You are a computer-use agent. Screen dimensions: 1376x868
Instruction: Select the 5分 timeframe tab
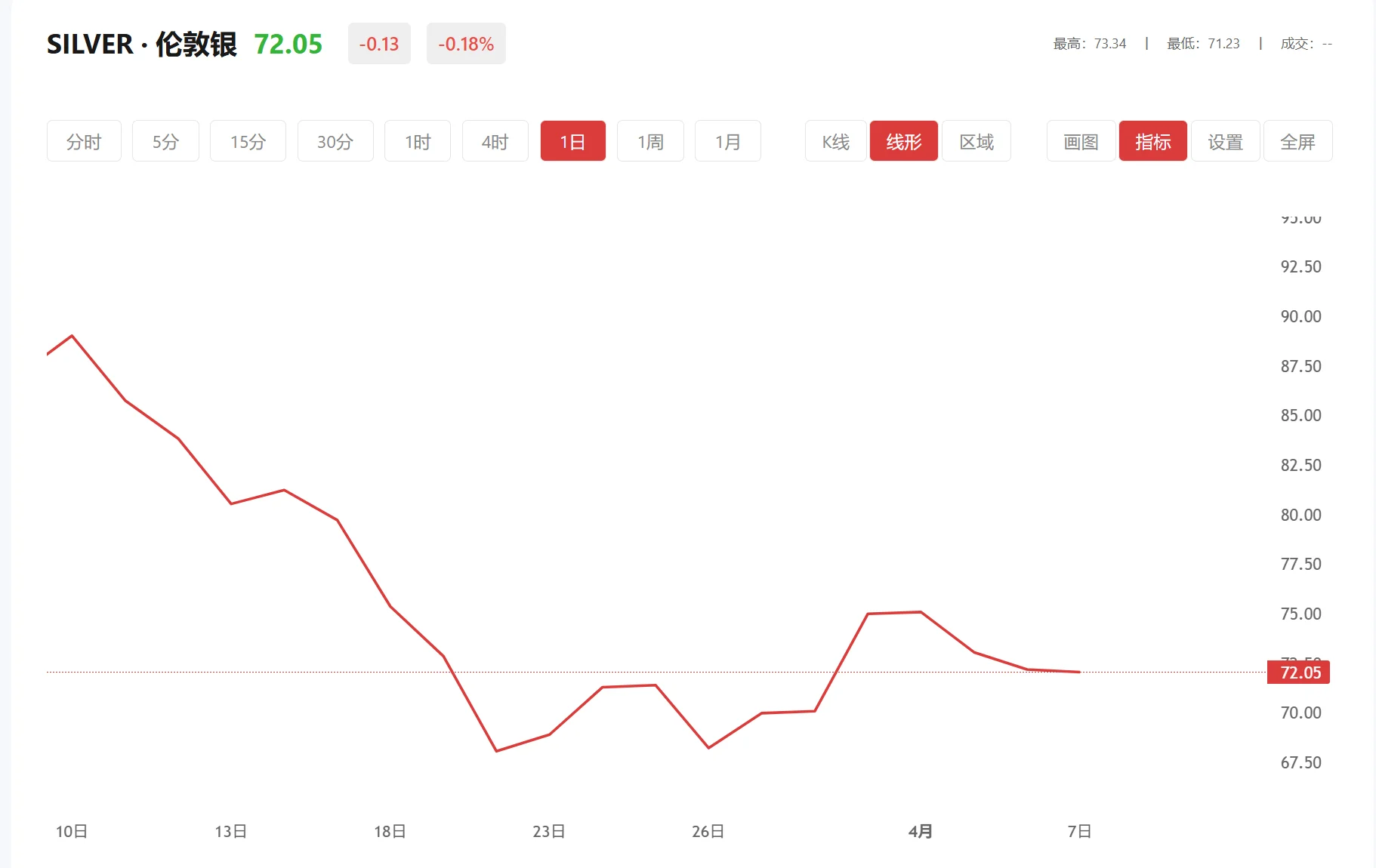tap(165, 140)
